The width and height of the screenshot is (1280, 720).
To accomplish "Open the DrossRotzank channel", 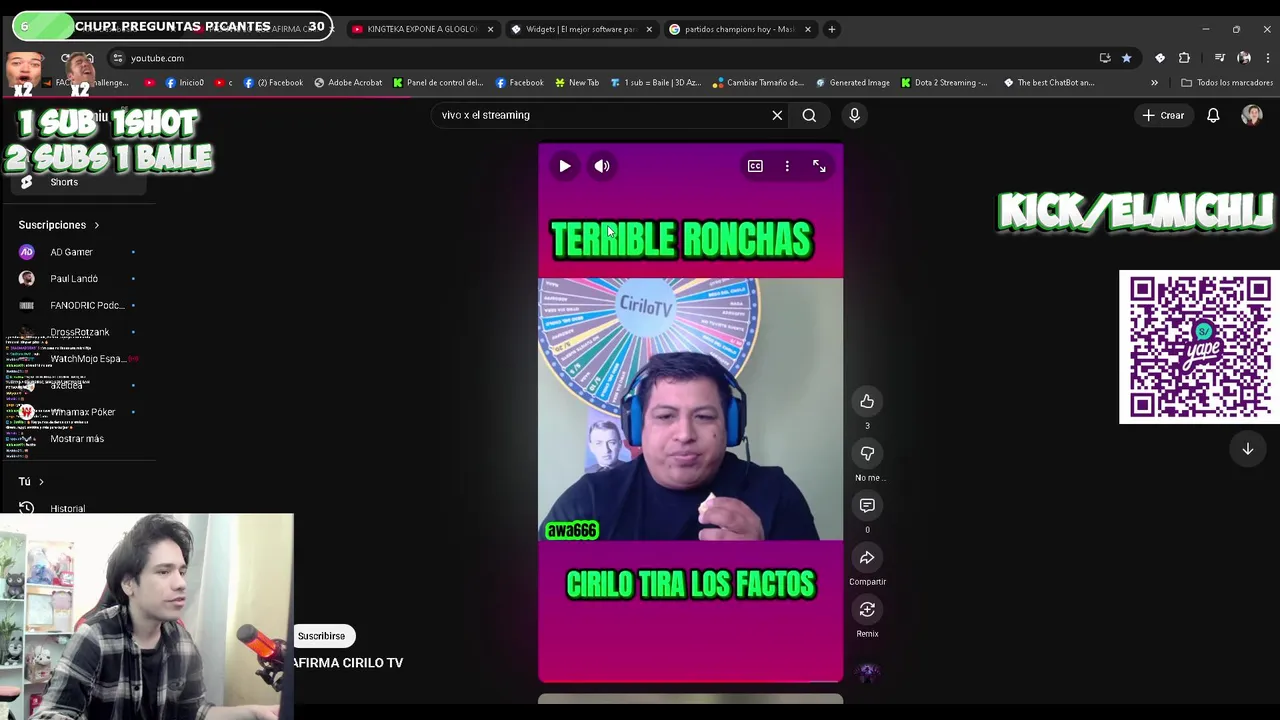I will point(78,332).
